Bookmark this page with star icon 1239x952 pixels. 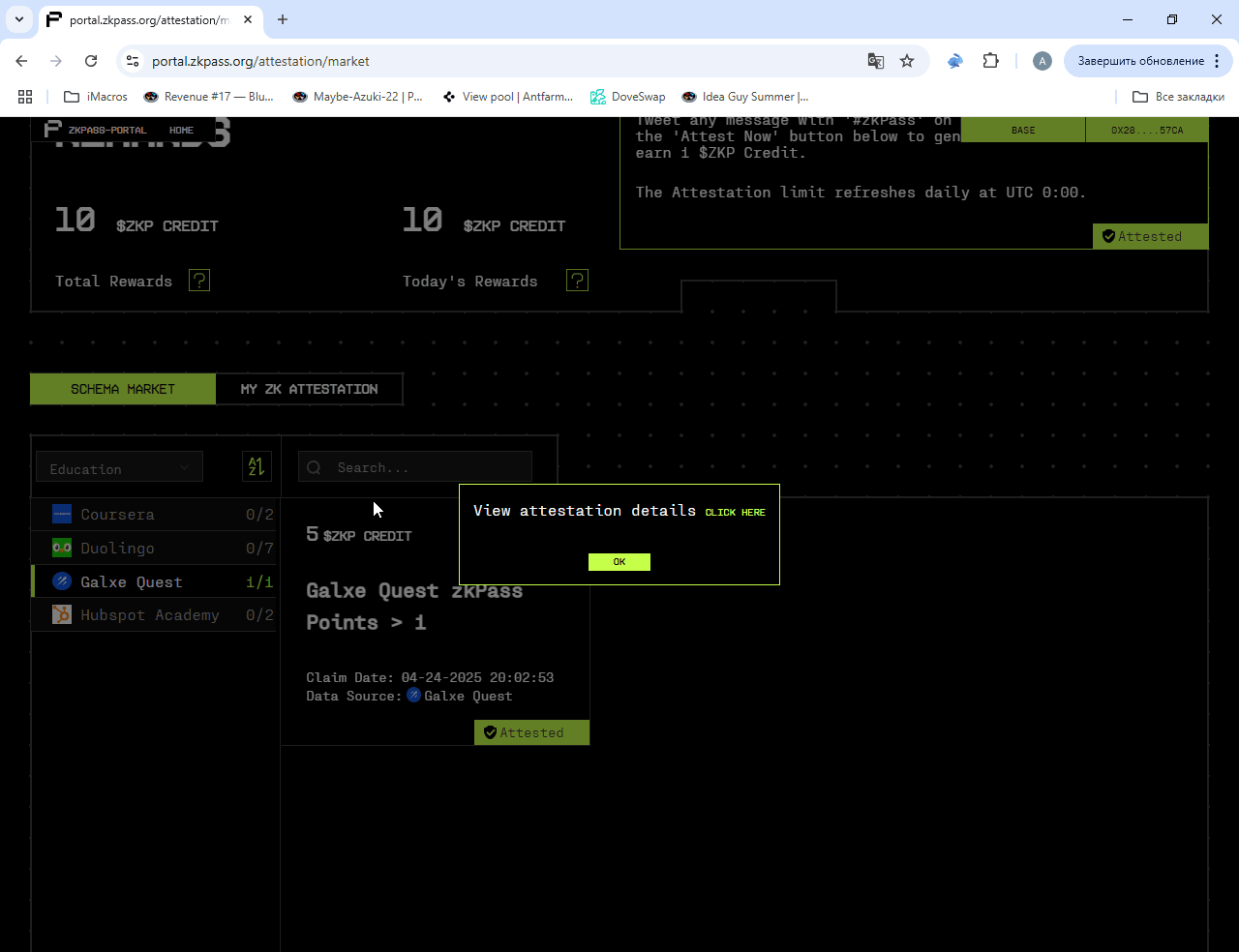(x=907, y=61)
